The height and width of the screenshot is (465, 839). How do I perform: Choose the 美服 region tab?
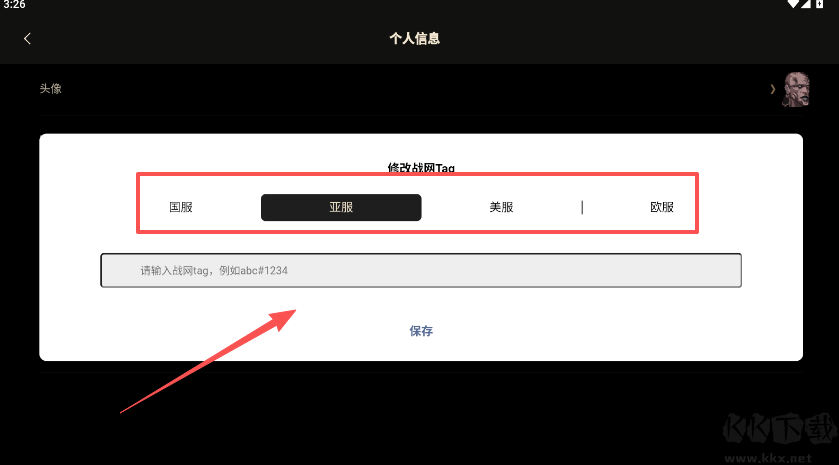pos(501,207)
